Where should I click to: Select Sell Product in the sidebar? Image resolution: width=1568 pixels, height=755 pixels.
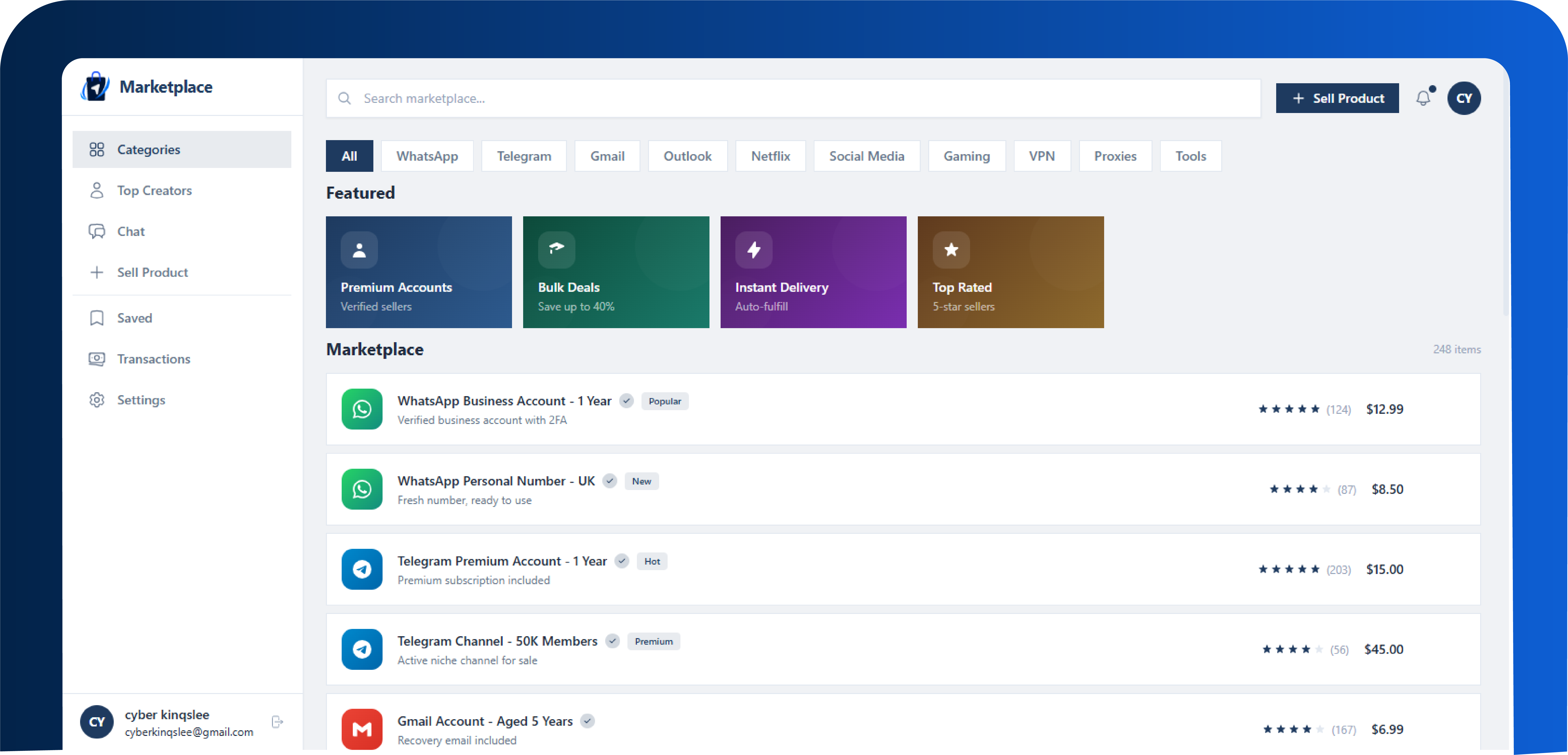(x=181, y=272)
